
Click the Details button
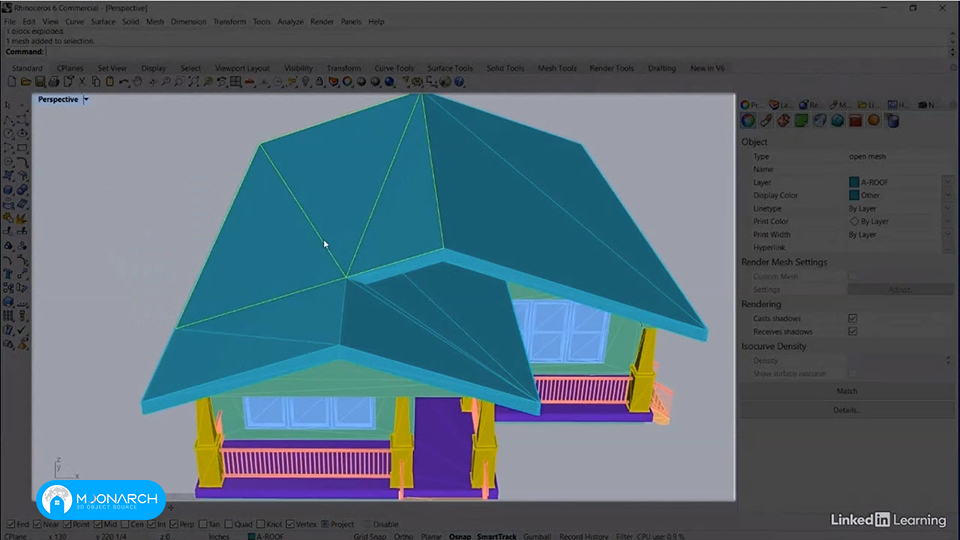847,410
